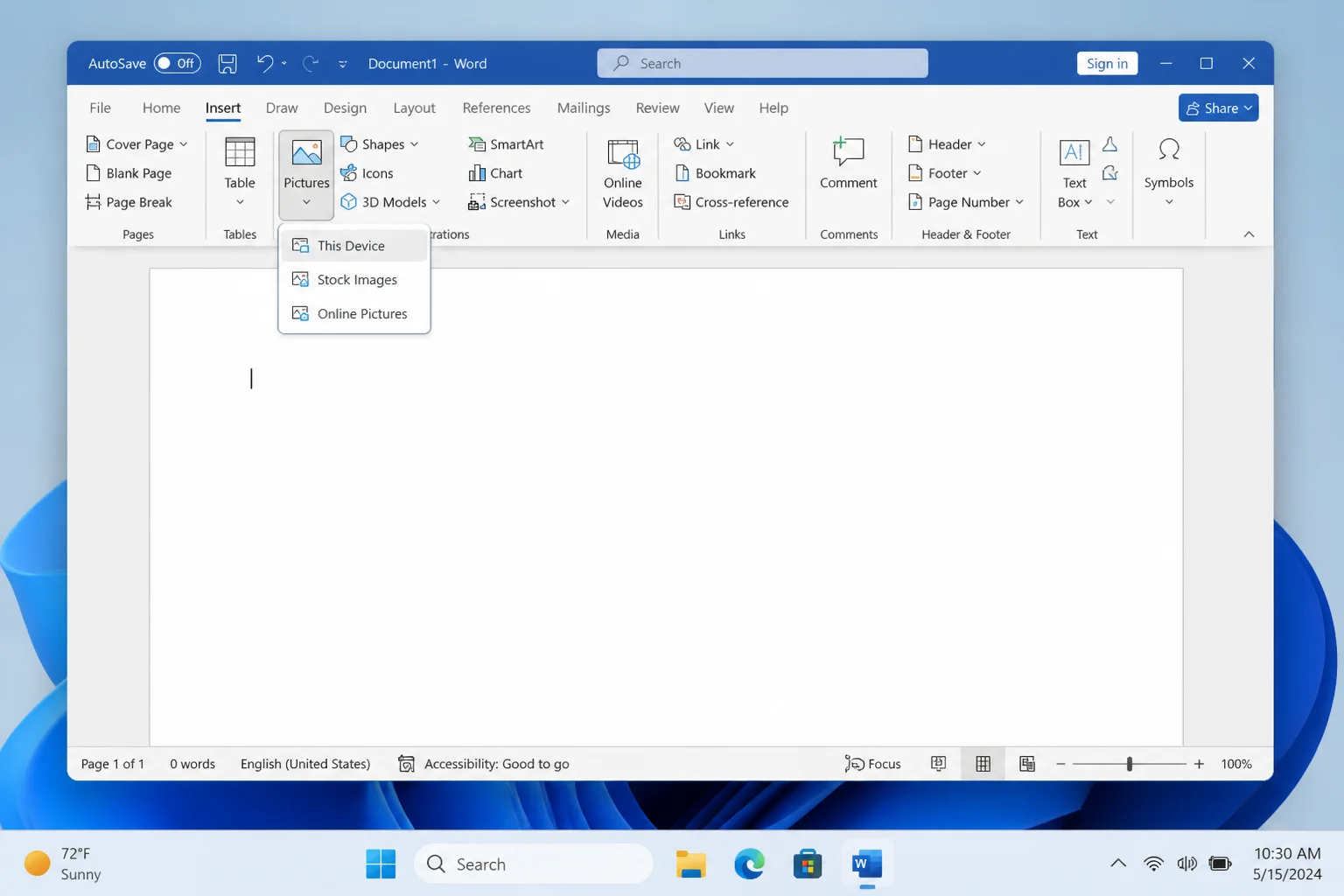Screen dimensions: 1344x896
Task: Select the View tab
Action: point(718,108)
